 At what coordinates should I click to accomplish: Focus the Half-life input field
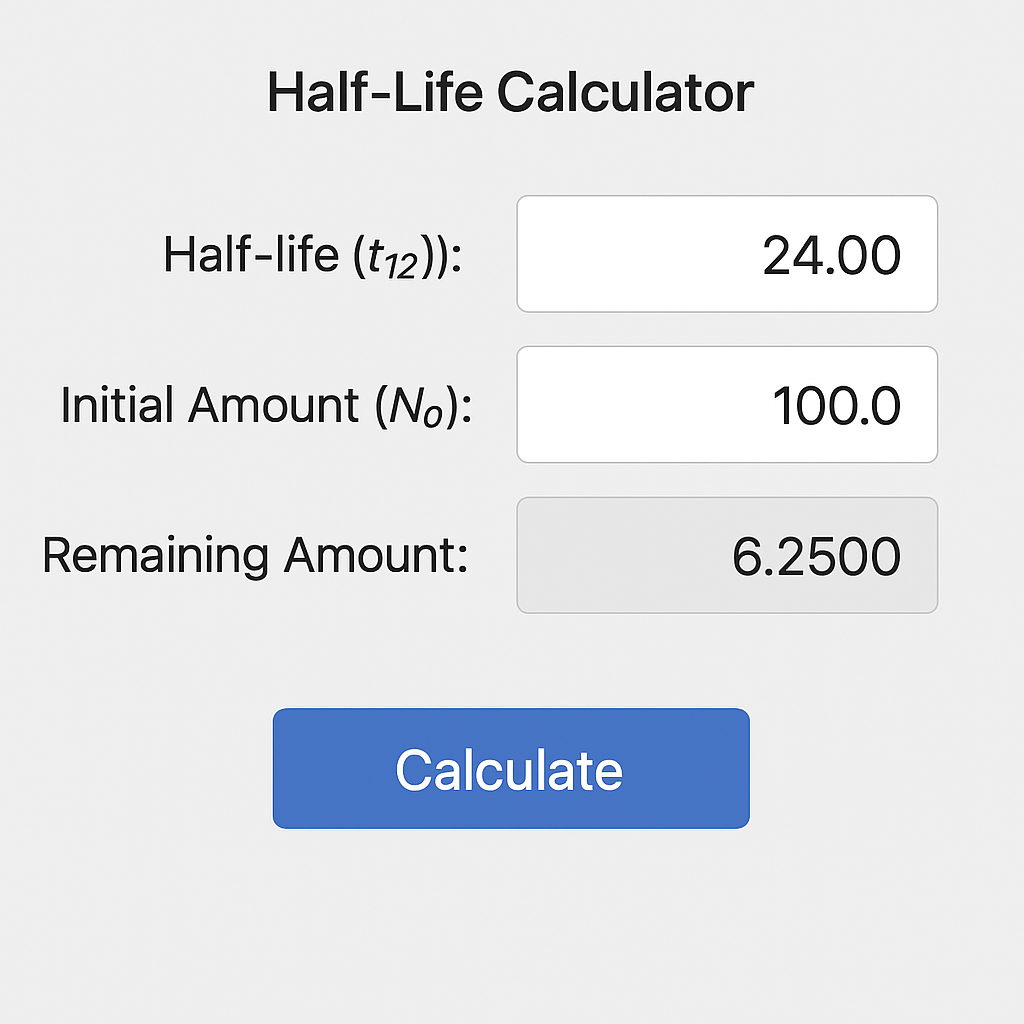(x=727, y=254)
